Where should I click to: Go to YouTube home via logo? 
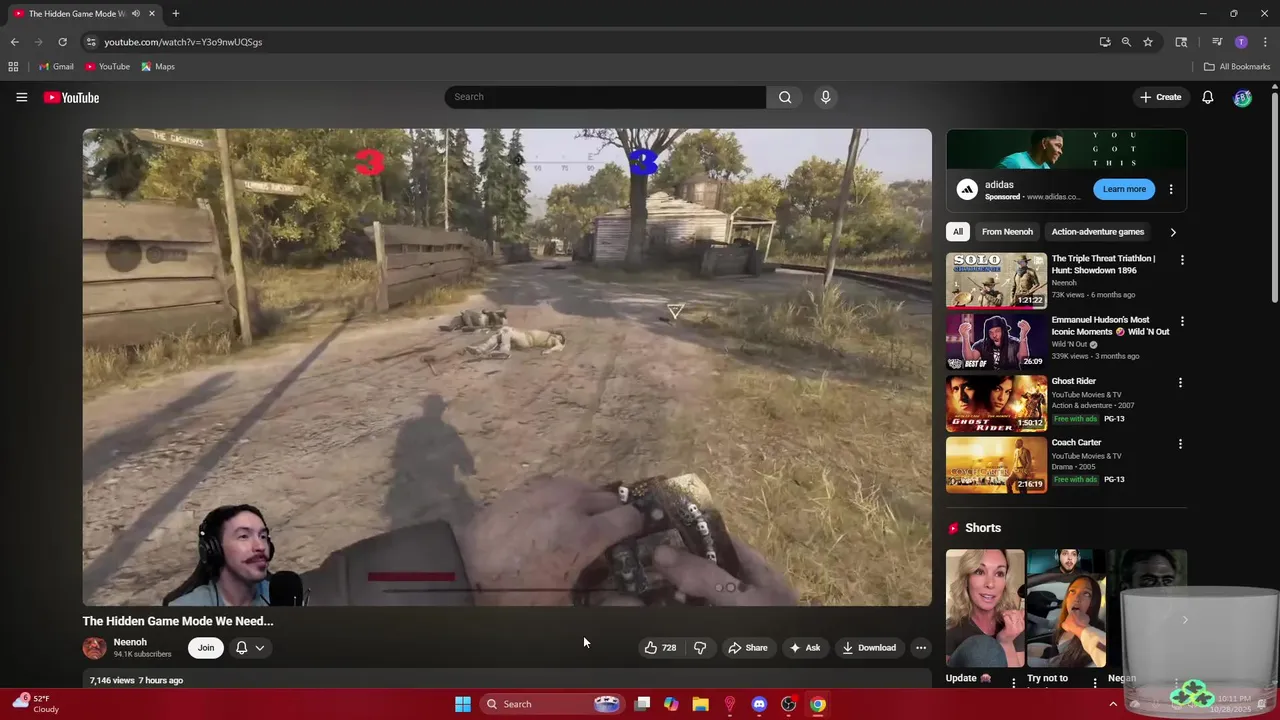click(x=71, y=97)
